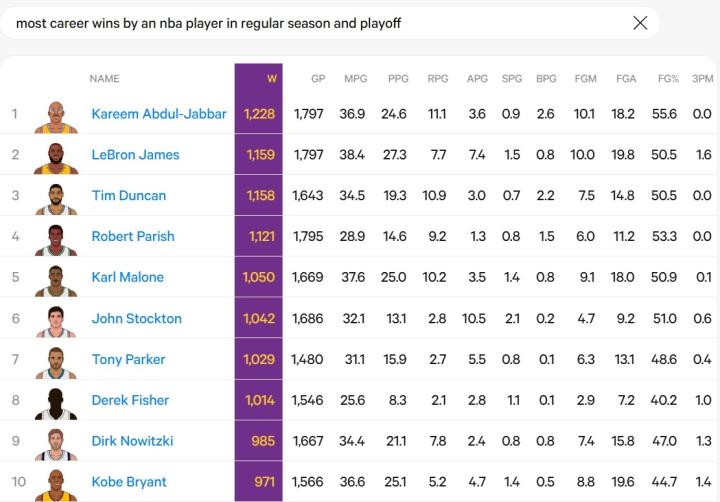Click LeBron James's player avatar
Viewport: 720px width, 502px height.
55,156
